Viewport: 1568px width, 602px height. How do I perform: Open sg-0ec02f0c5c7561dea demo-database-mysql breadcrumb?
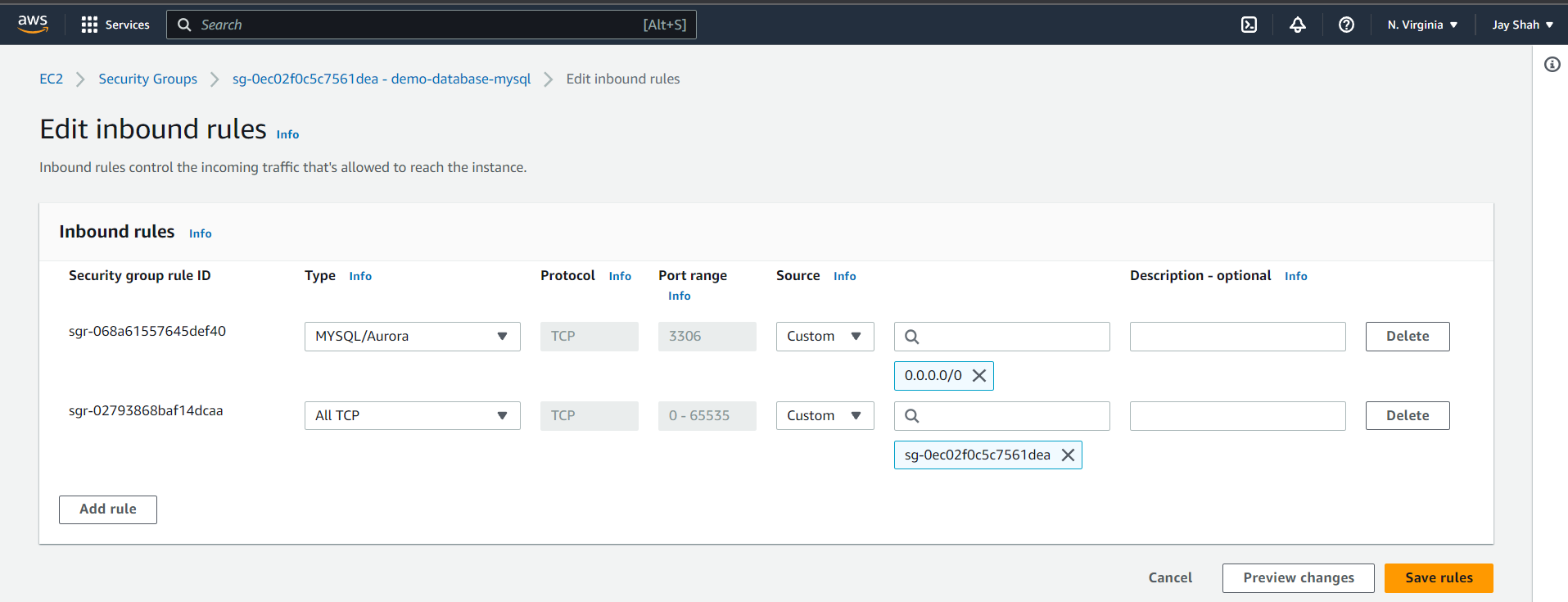(382, 79)
